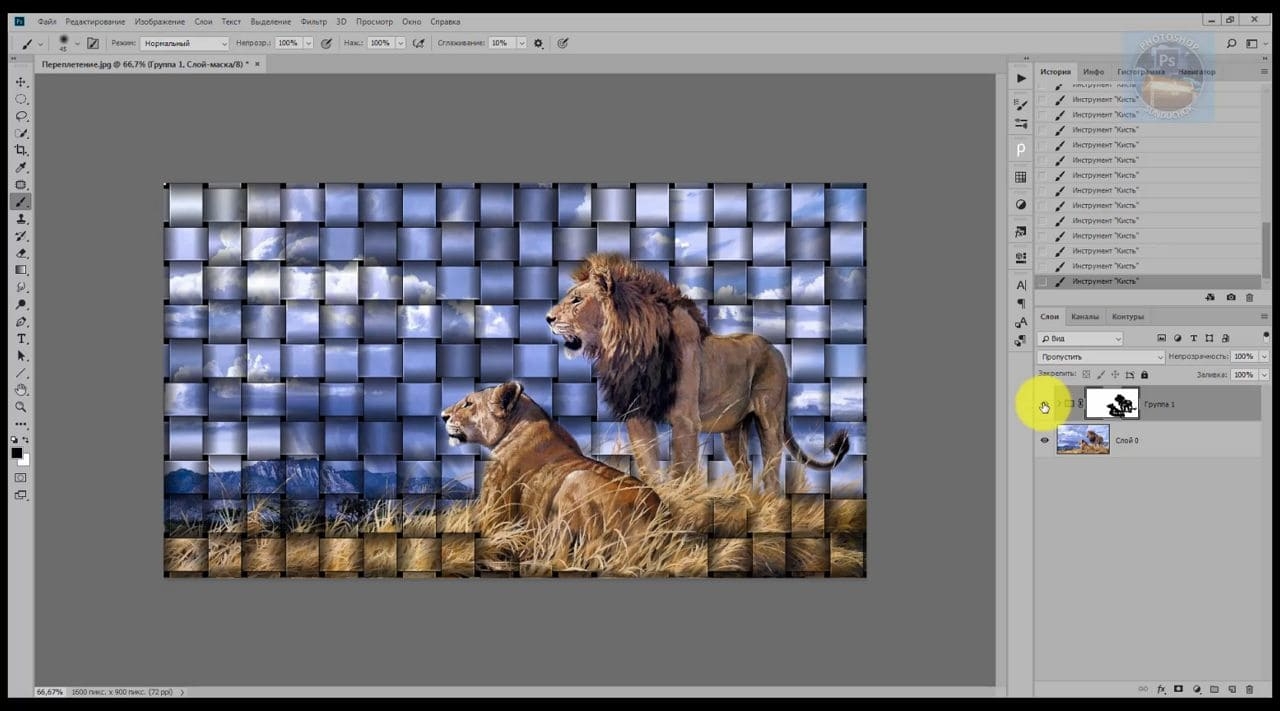Delete layer with Layers trash icon

pyautogui.click(x=1250, y=689)
